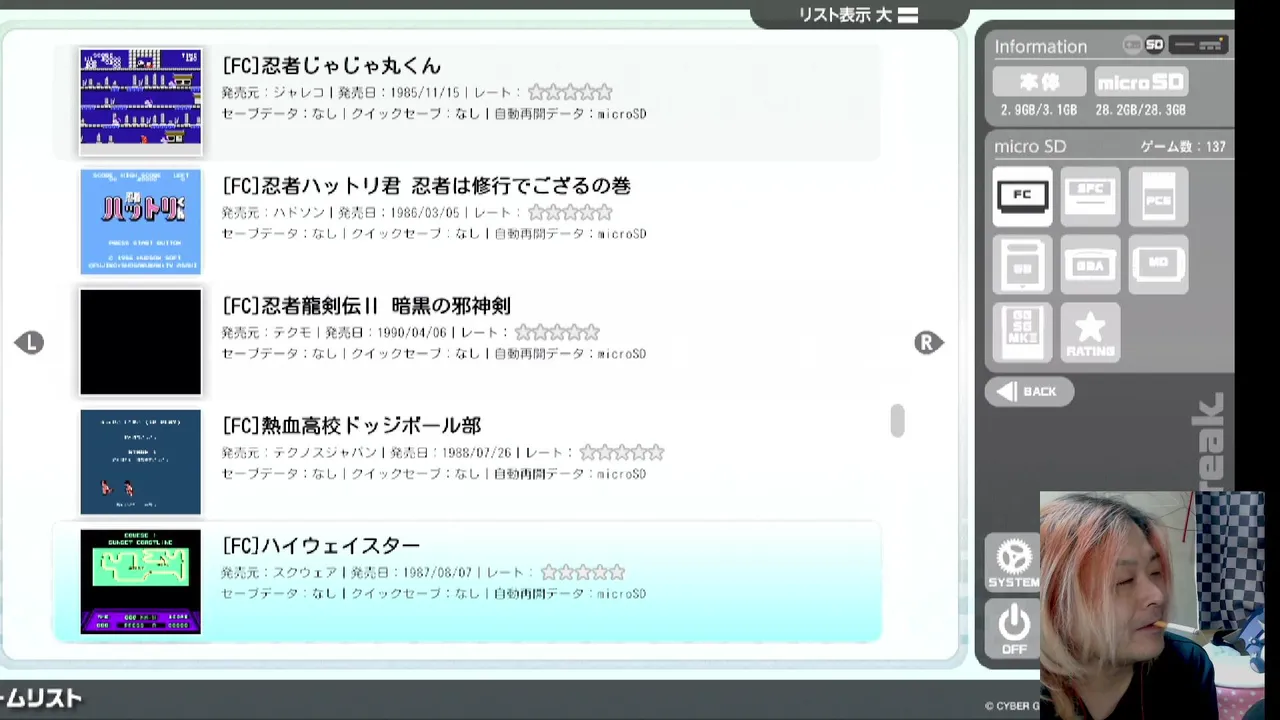This screenshot has width=1280, height=720.
Task: Click publisher line 発売元:ジャレコ
Action: (273, 93)
